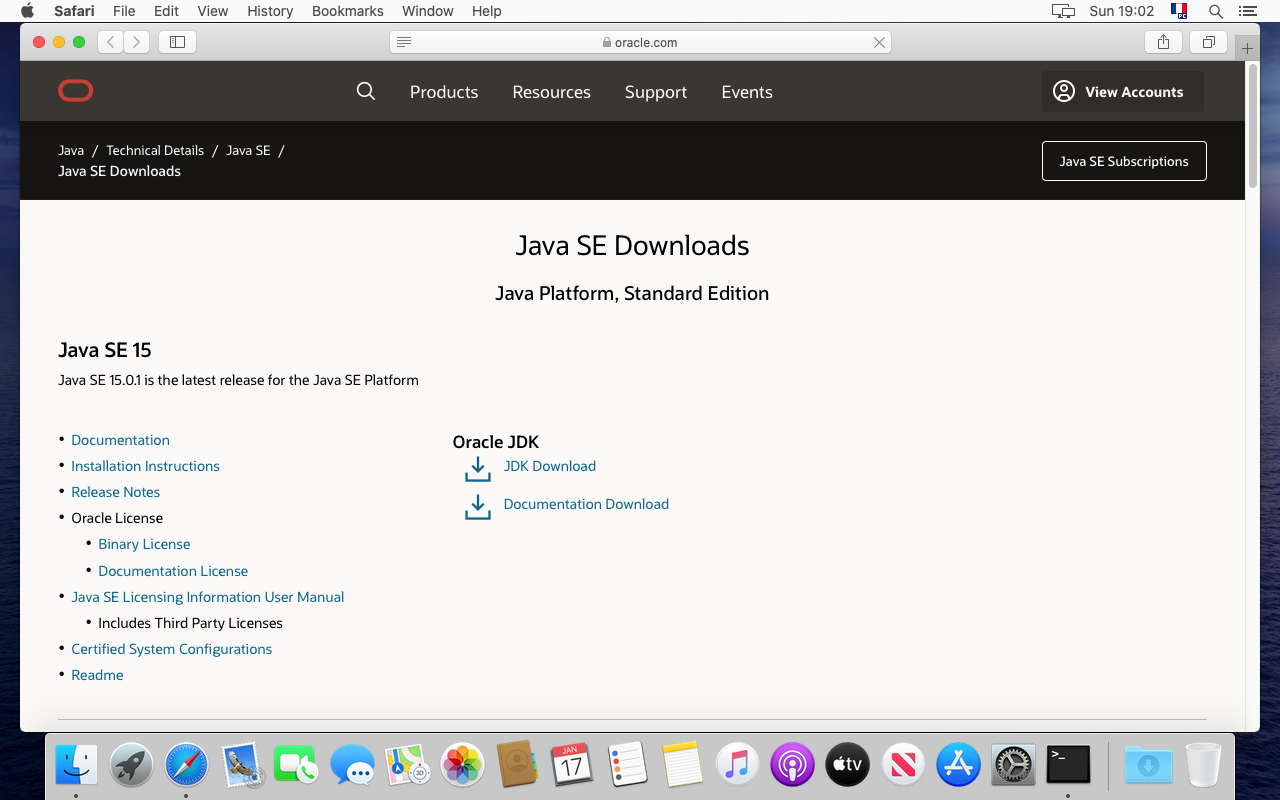
Task: Open Maps from the Dock
Action: tap(407, 765)
